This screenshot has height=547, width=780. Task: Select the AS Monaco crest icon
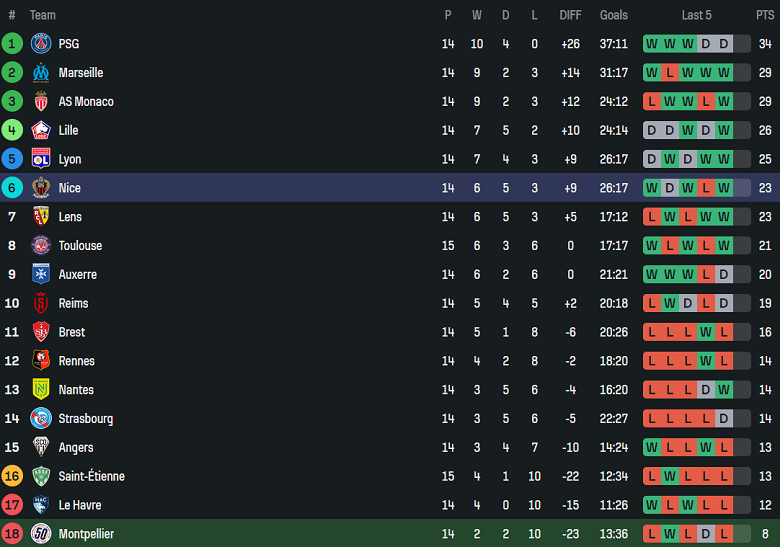(41, 101)
